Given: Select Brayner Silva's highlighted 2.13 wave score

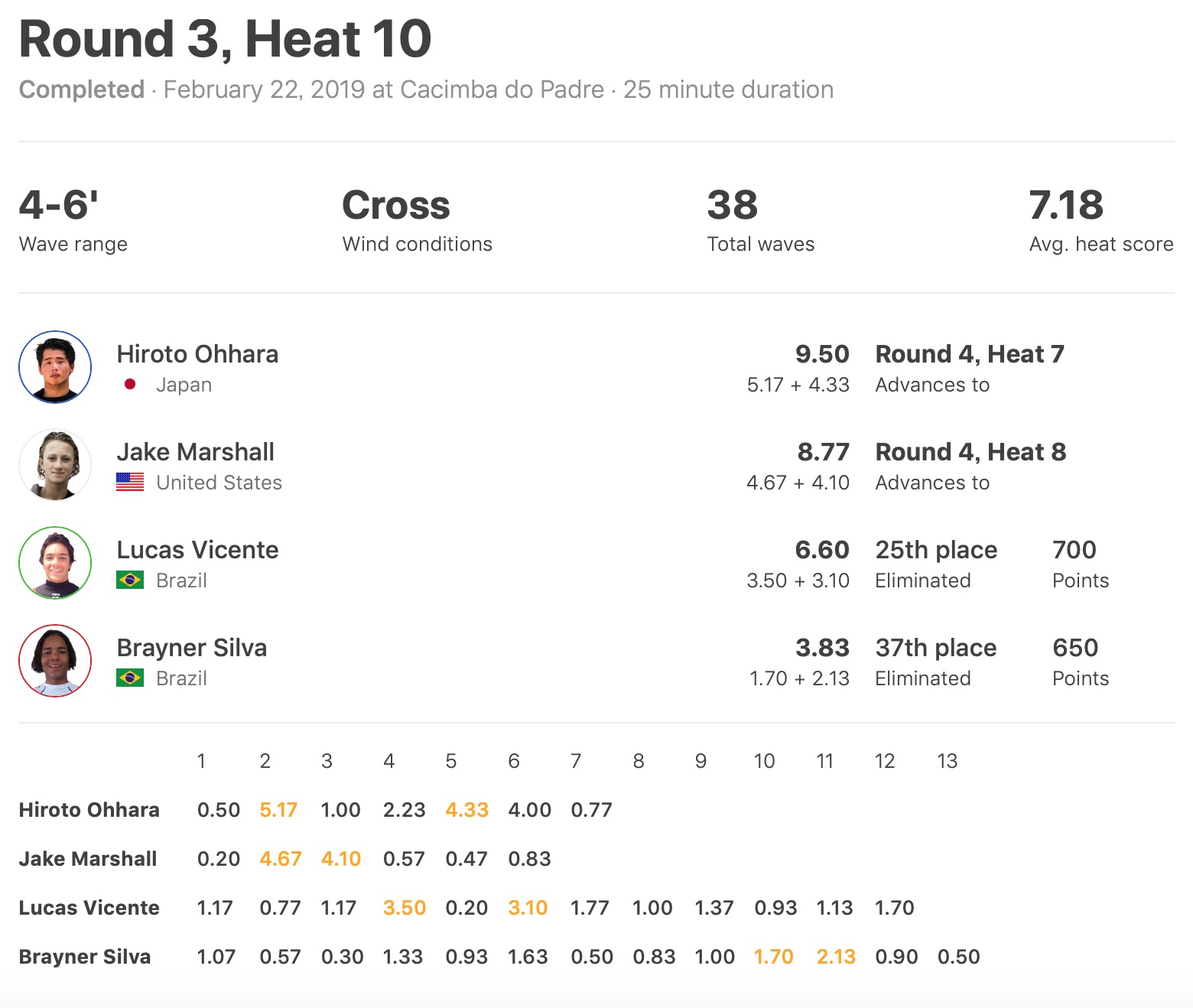Looking at the screenshot, I should 836,957.
